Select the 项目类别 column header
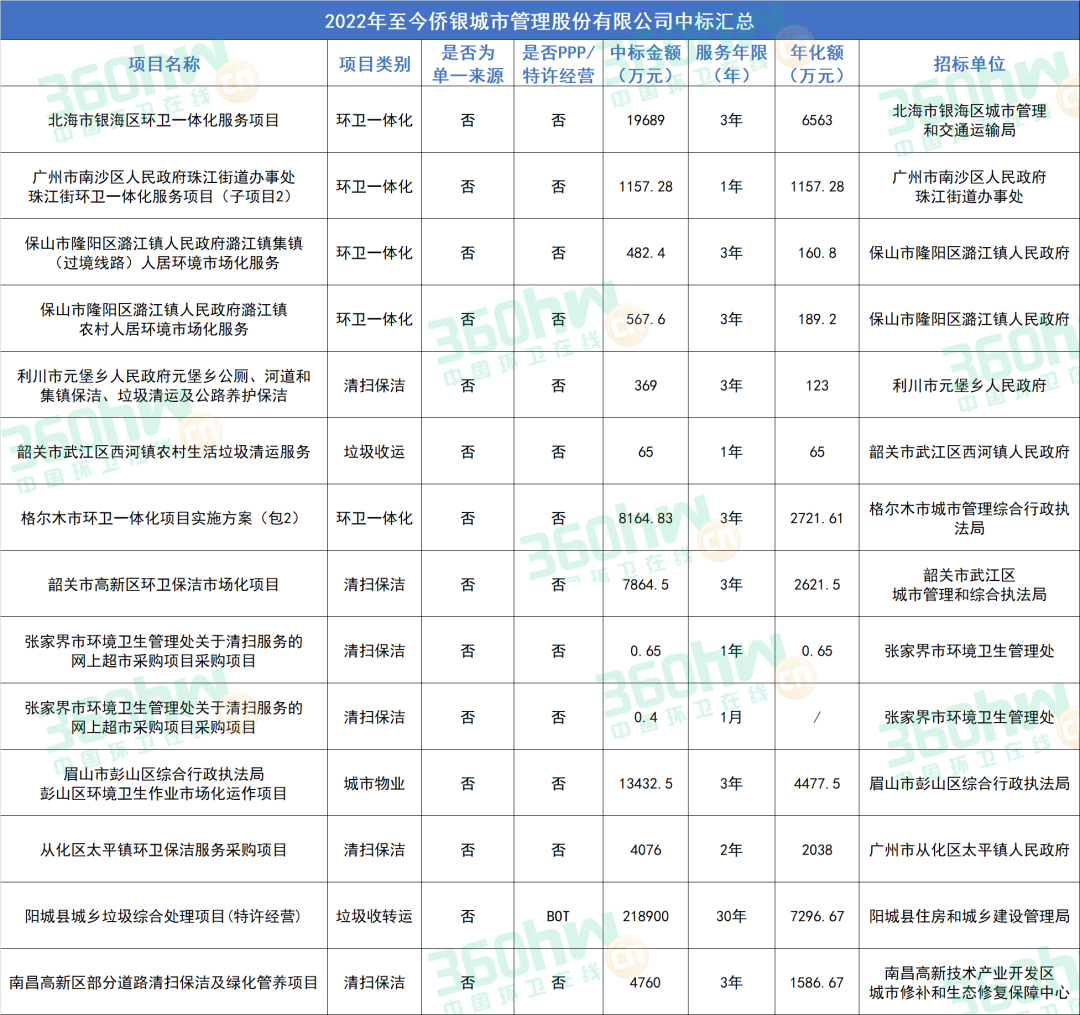 [x=375, y=64]
